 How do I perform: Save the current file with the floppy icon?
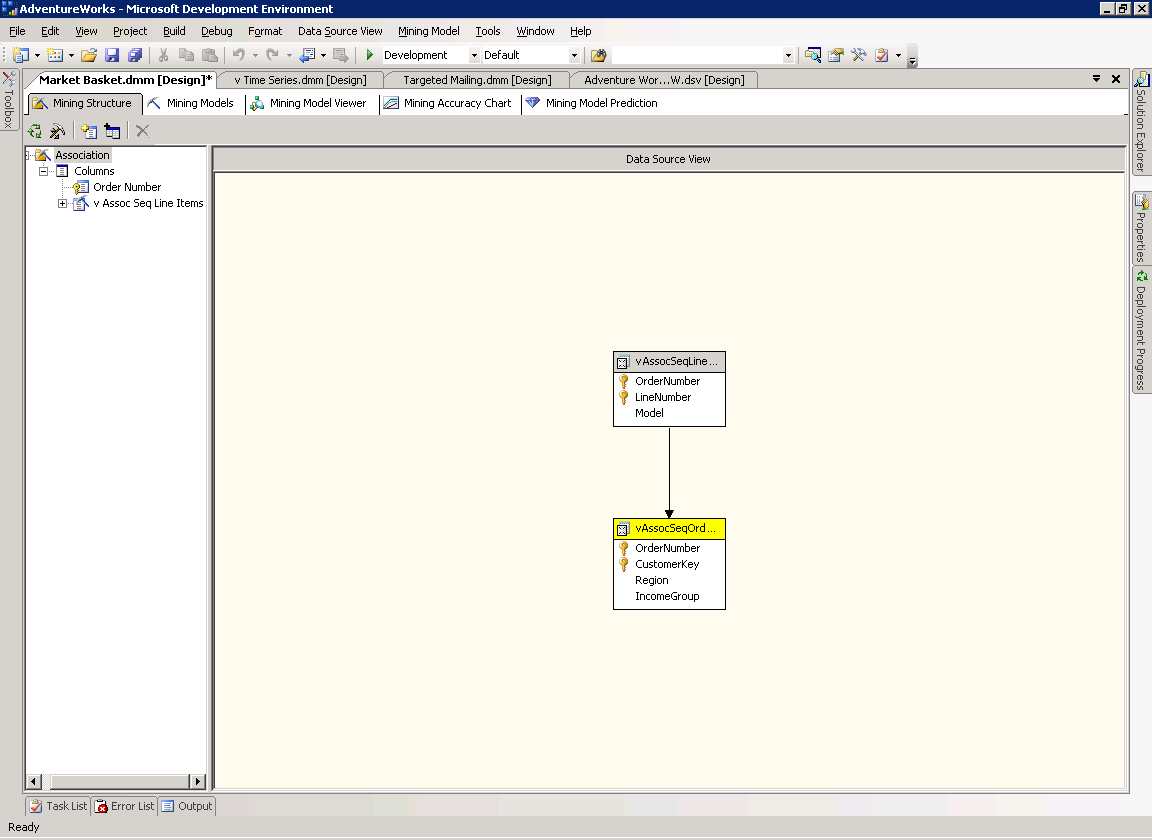pos(112,55)
